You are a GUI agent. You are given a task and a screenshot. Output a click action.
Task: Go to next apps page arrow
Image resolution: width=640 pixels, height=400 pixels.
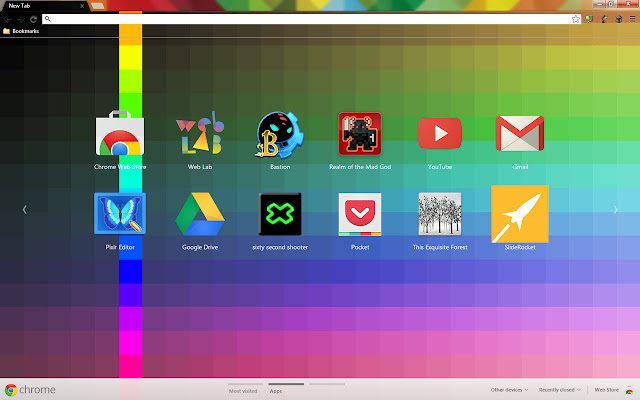pyautogui.click(x=615, y=209)
